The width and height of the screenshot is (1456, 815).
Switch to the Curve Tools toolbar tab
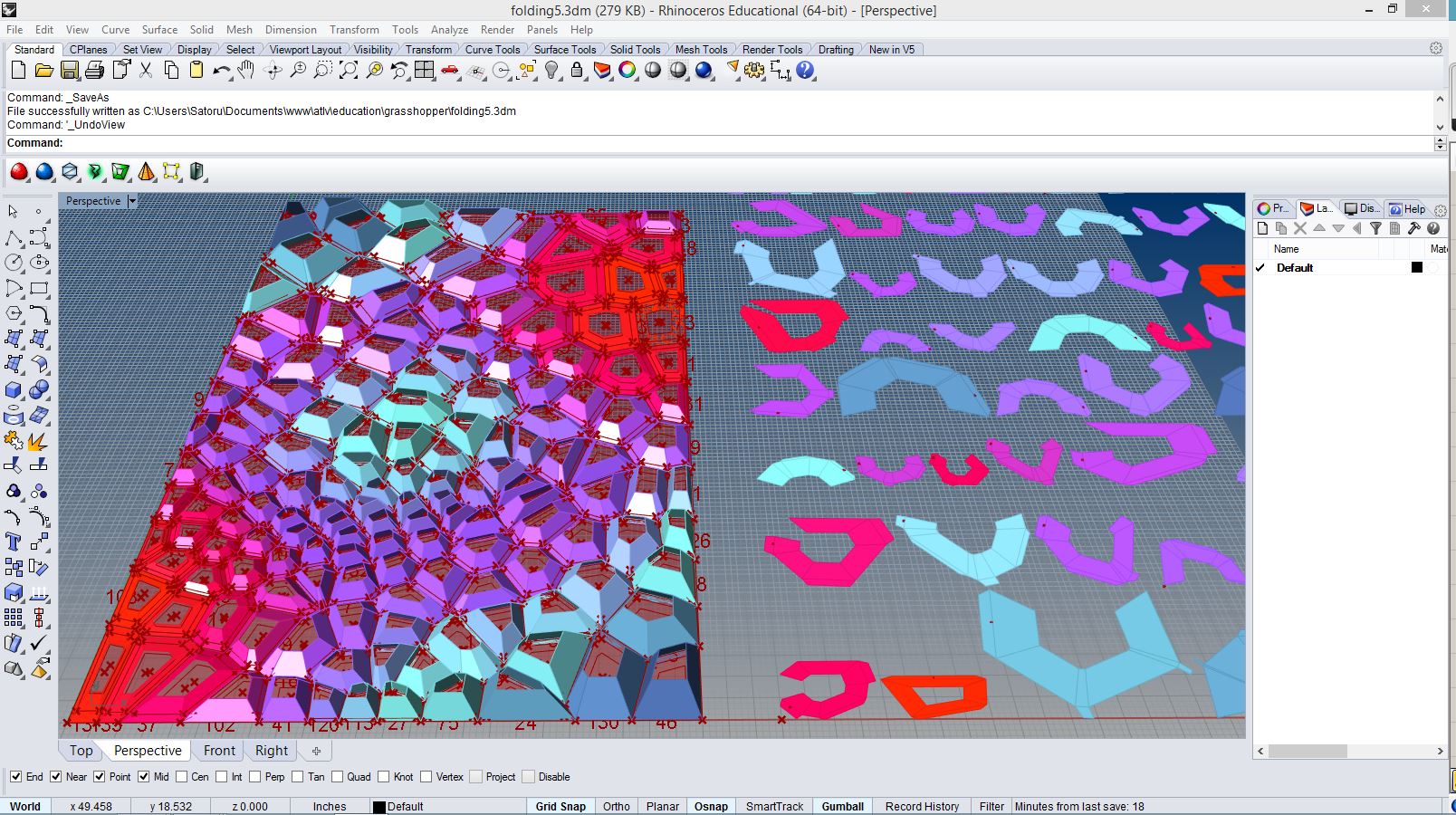tap(492, 50)
